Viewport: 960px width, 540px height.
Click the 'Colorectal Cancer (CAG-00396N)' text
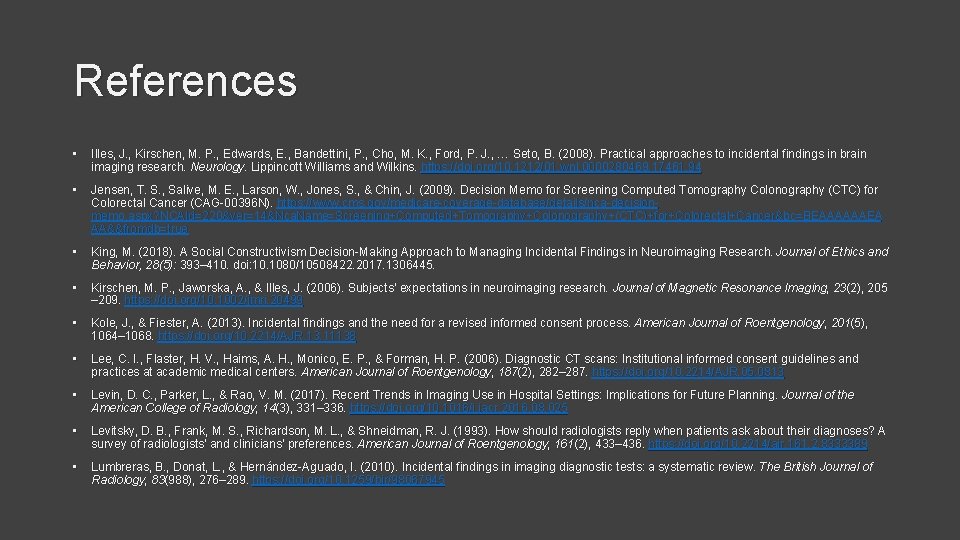coord(181,203)
